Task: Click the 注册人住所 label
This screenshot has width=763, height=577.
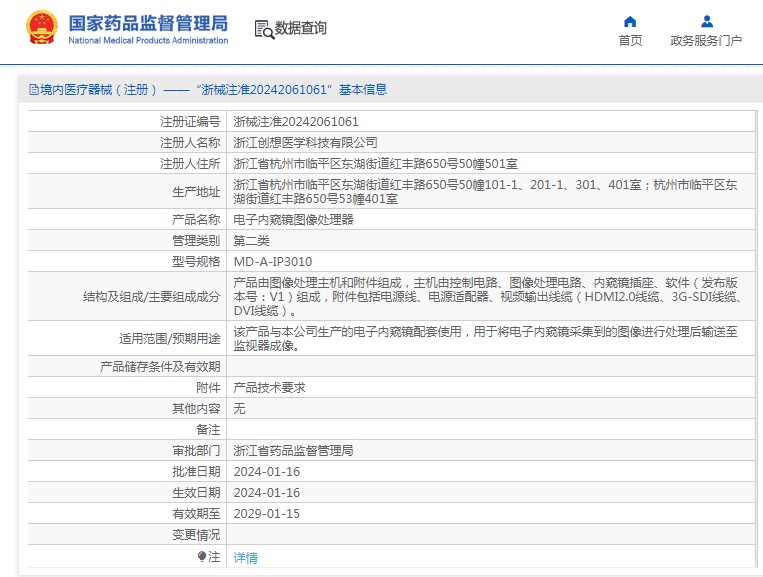Action: click(190, 164)
